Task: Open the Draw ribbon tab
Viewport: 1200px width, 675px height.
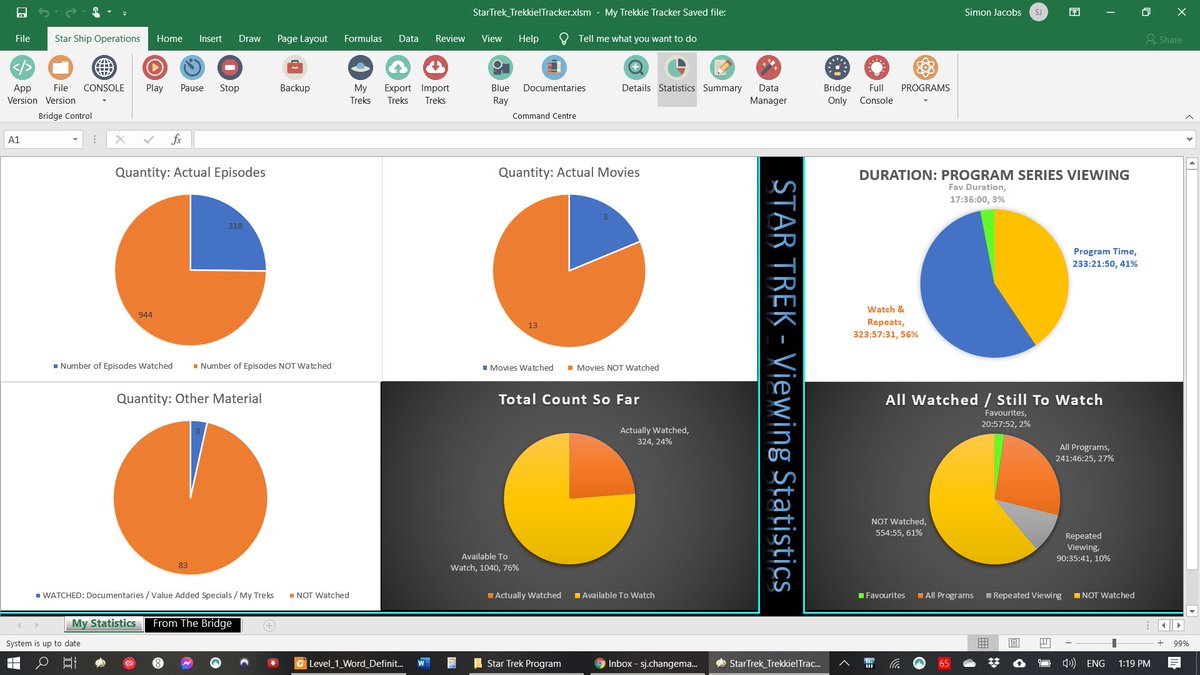Action: tap(250, 39)
